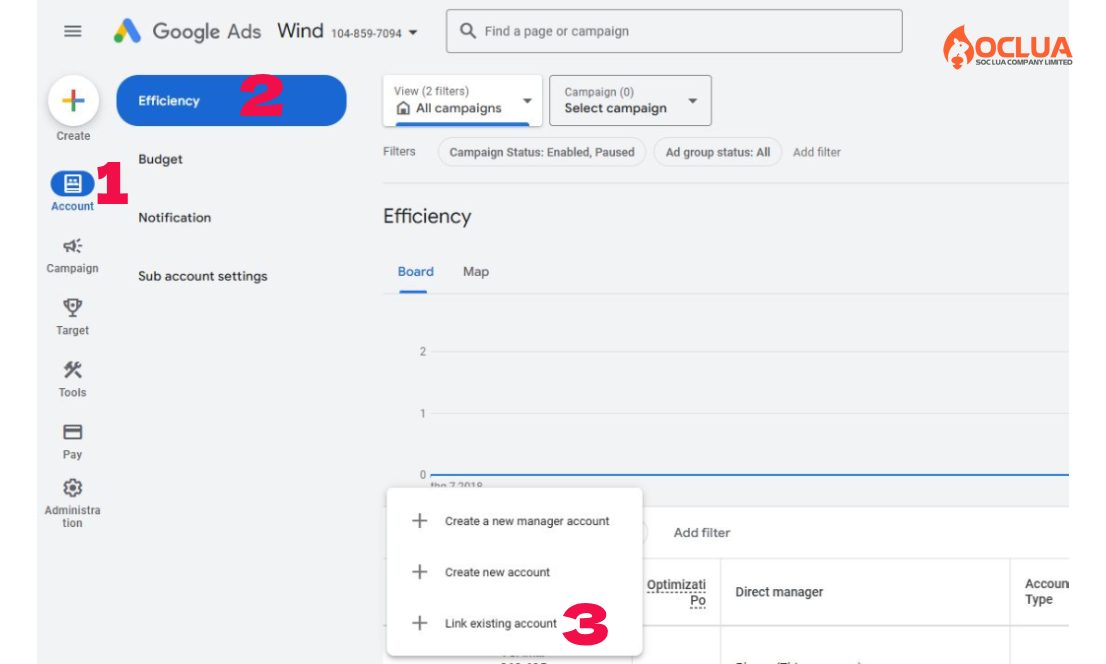The width and height of the screenshot is (1106, 664).
Task: Switch to the Map tab
Action: point(476,272)
